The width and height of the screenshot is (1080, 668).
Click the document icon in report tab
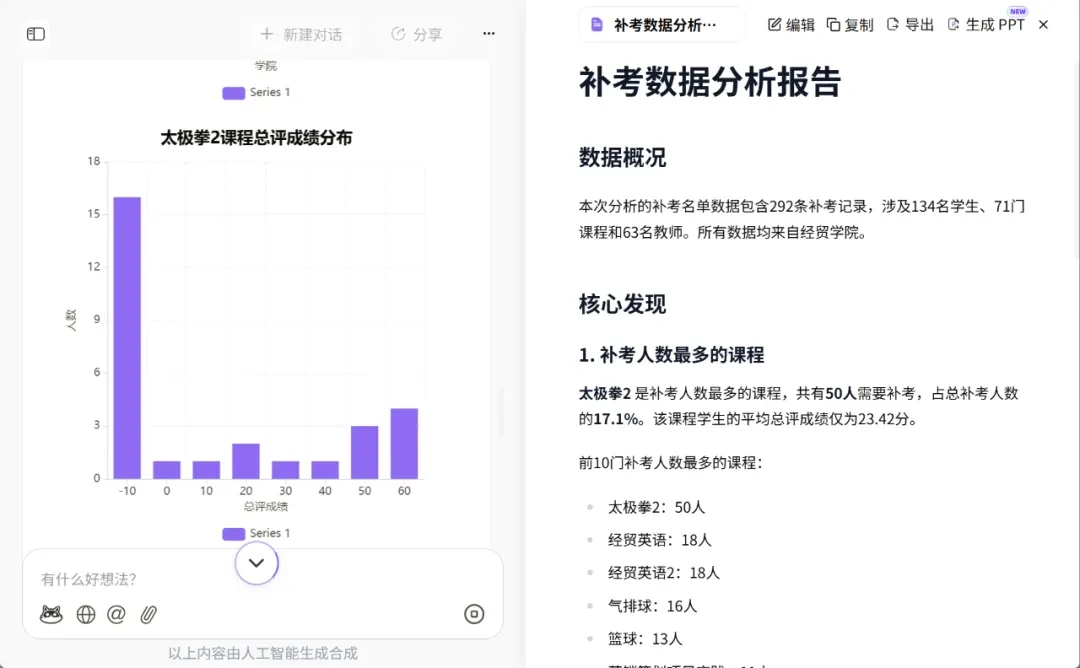[597, 25]
